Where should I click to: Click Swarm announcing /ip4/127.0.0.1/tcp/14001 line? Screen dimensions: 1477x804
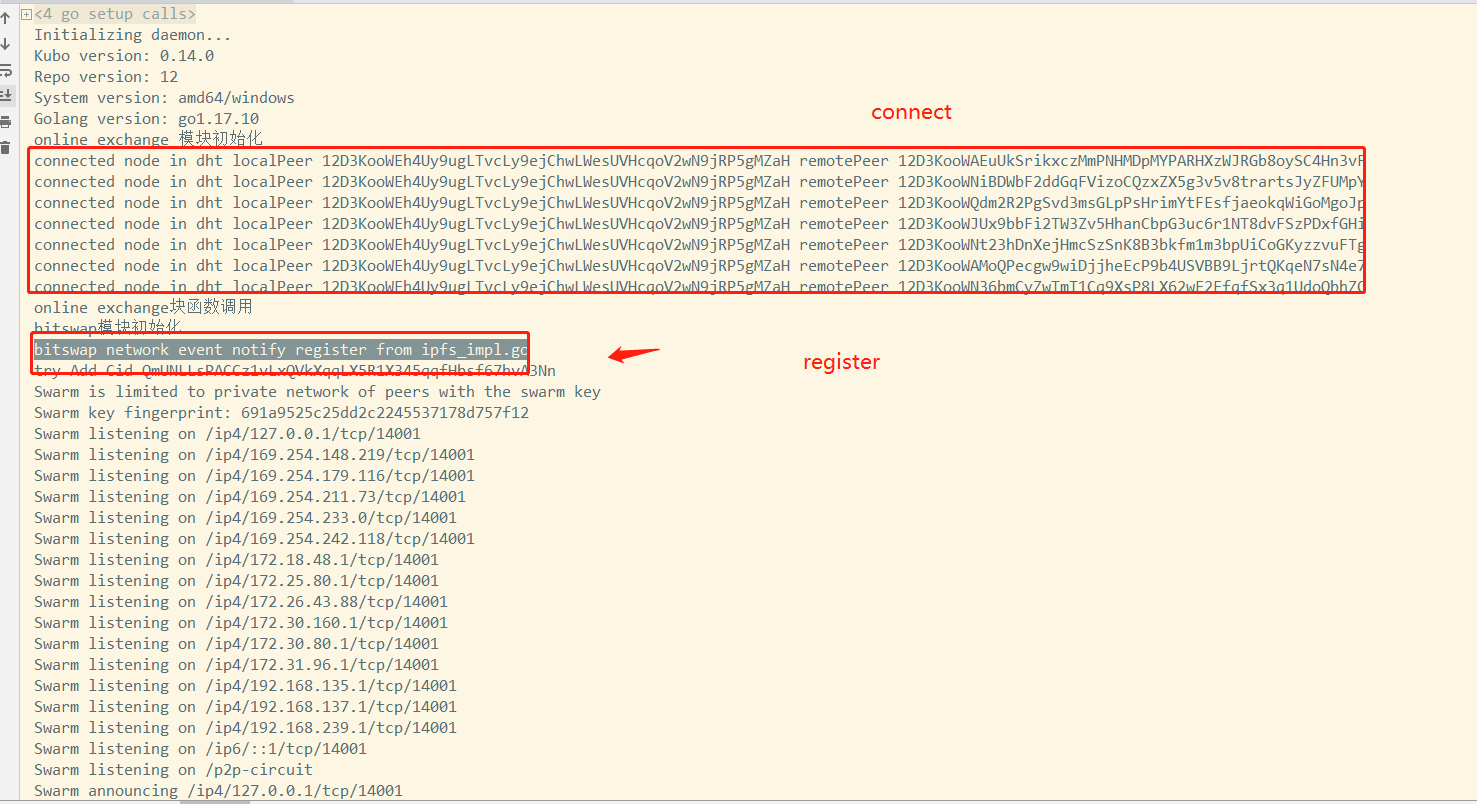tap(218, 790)
